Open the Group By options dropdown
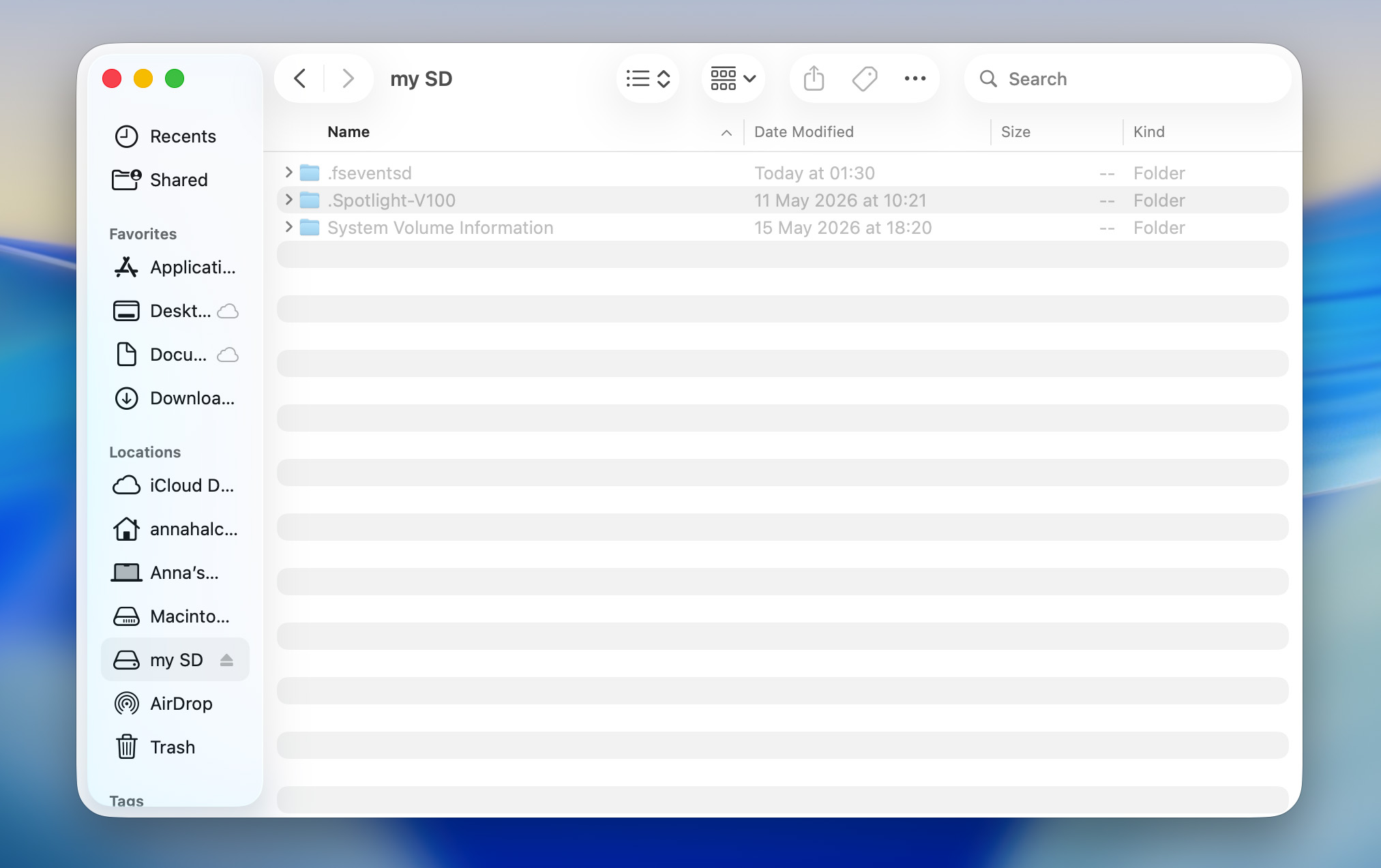Screen dimensions: 1381x868 tap(733, 78)
